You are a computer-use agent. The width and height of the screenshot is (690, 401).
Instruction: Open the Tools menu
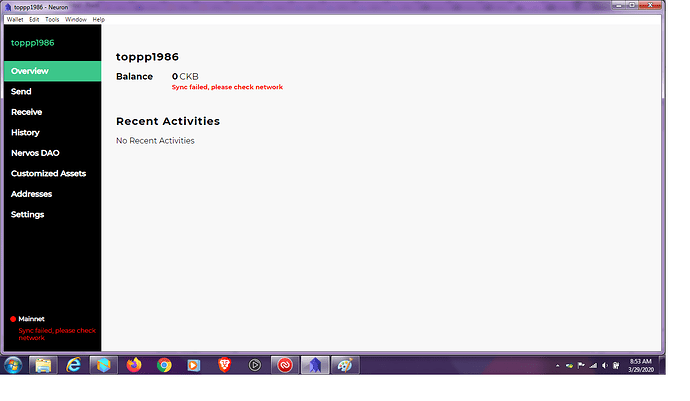click(x=52, y=19)
